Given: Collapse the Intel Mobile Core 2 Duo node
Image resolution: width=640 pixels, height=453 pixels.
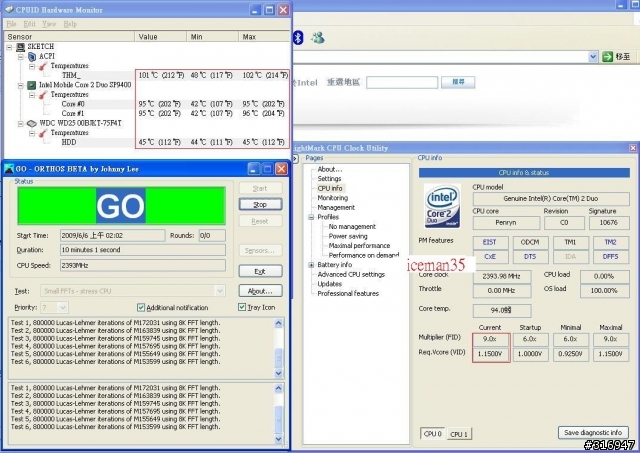Looking at the screenshot, I should (x=20, y=85).
